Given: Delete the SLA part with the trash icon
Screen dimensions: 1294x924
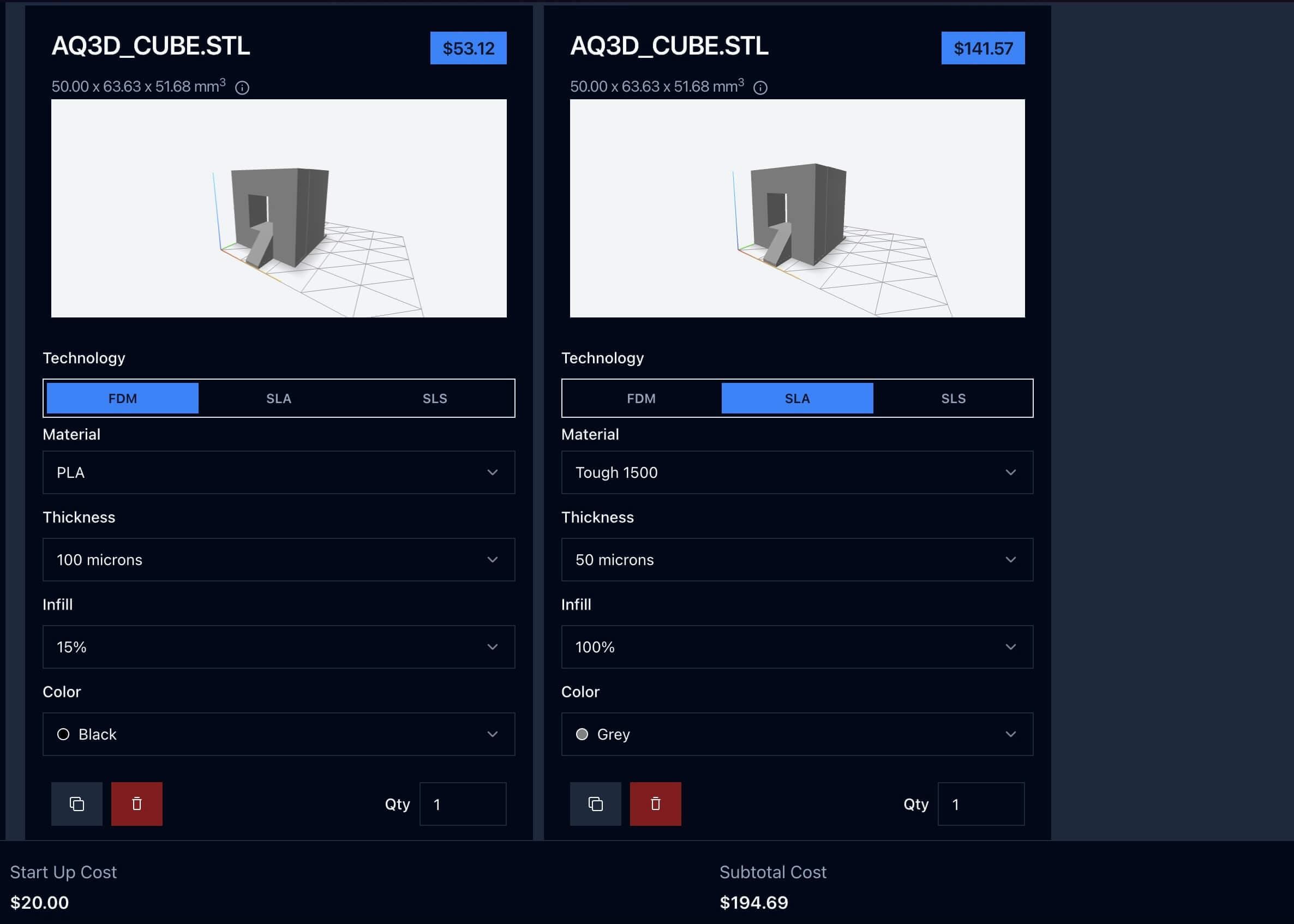Looking at the screenshot, I should pos(655,803).
